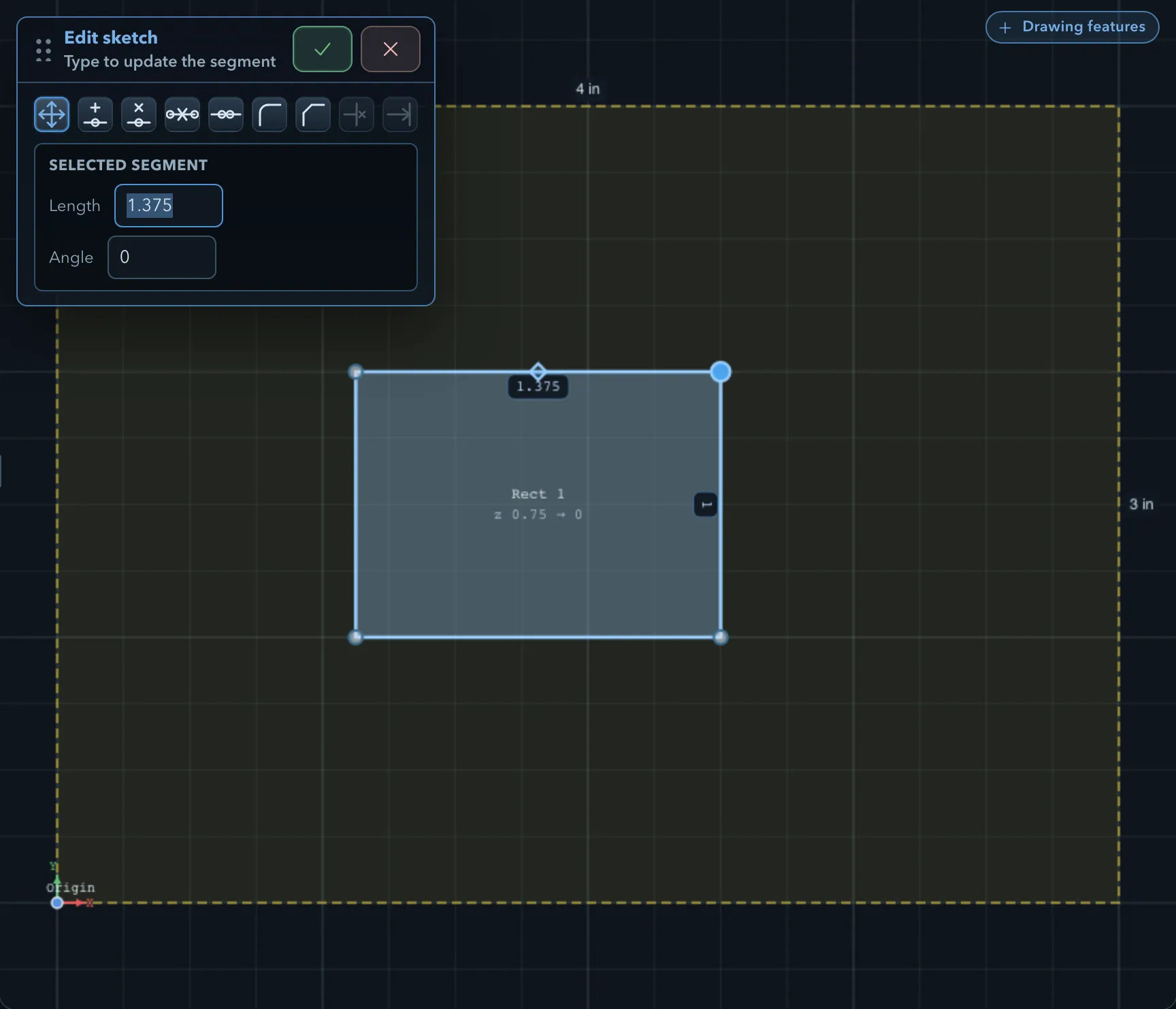Click the add point tool icon

coord(95,114)
